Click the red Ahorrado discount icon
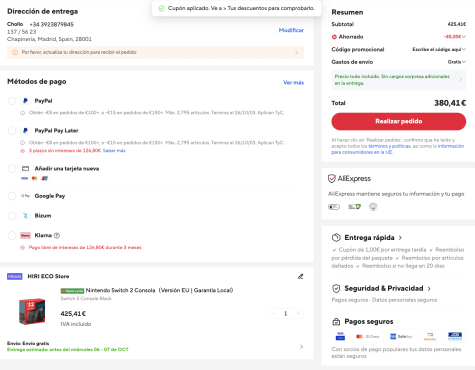The image size is (475, 370). click(x=334, y=37)
